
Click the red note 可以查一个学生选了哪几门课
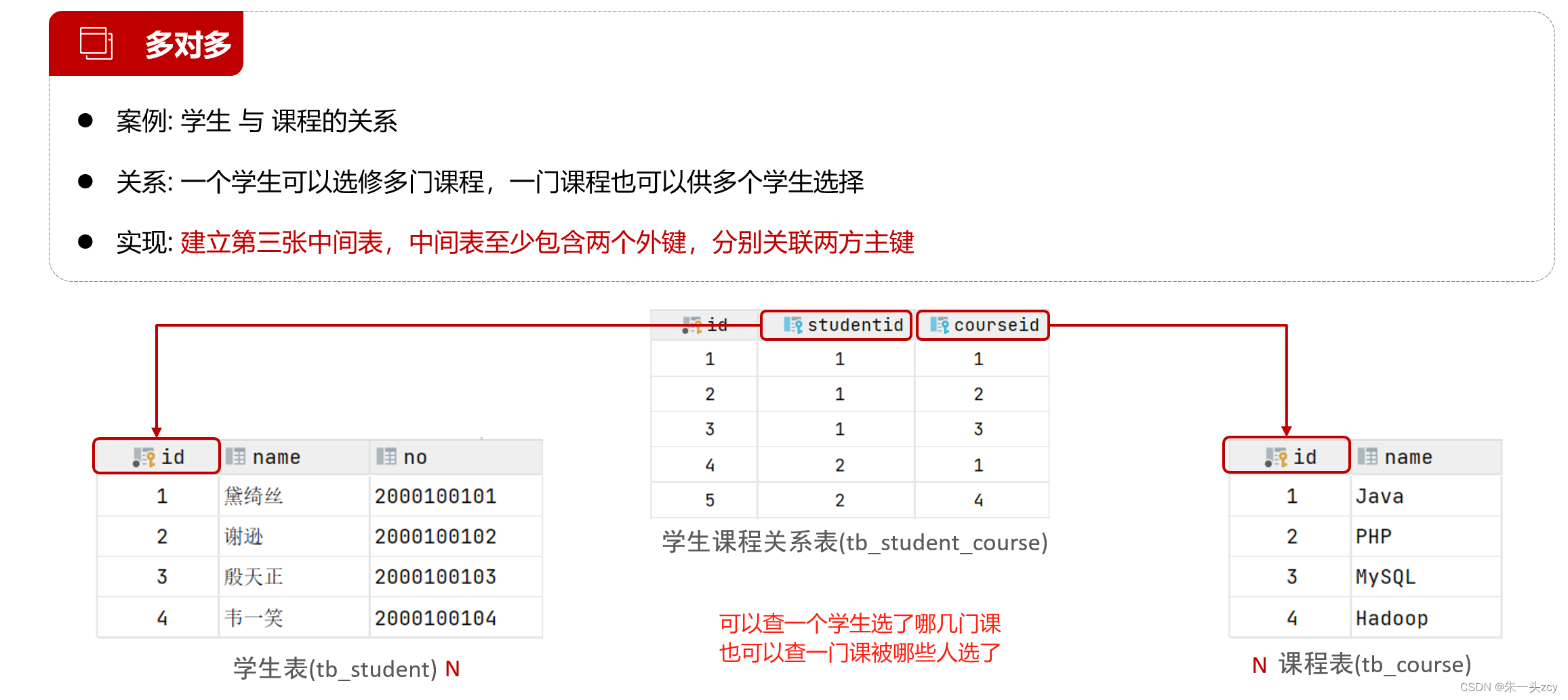coord(860,623)
